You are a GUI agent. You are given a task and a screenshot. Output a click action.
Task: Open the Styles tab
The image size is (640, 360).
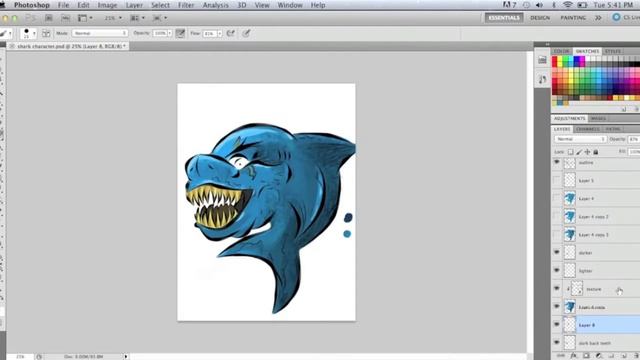pos(613,51)
